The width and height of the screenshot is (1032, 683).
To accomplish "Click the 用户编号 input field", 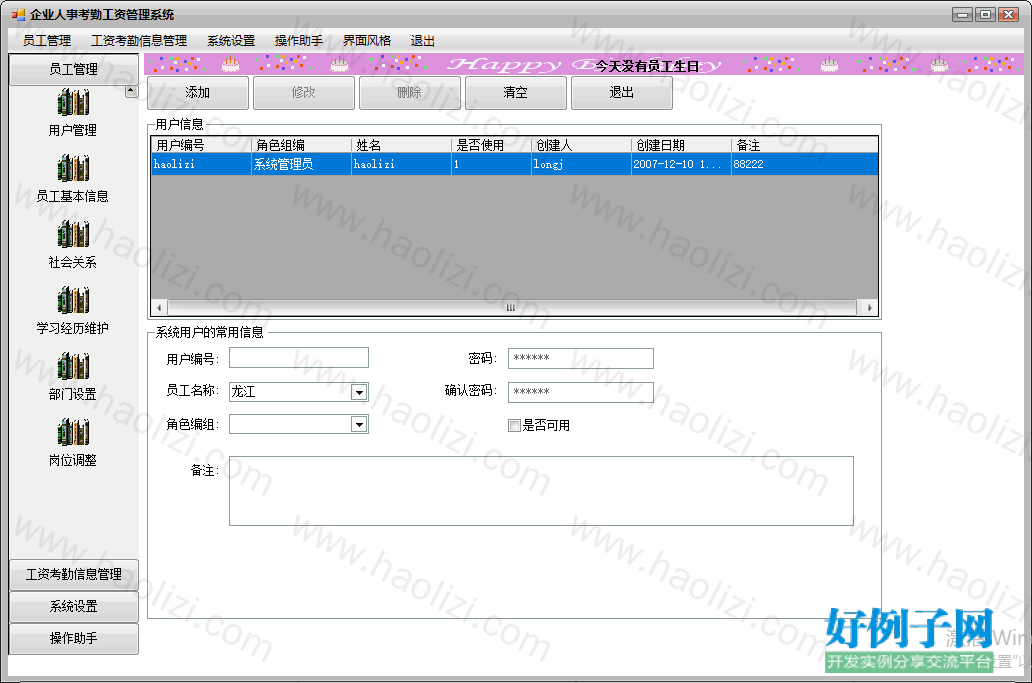I will [299, 358].
